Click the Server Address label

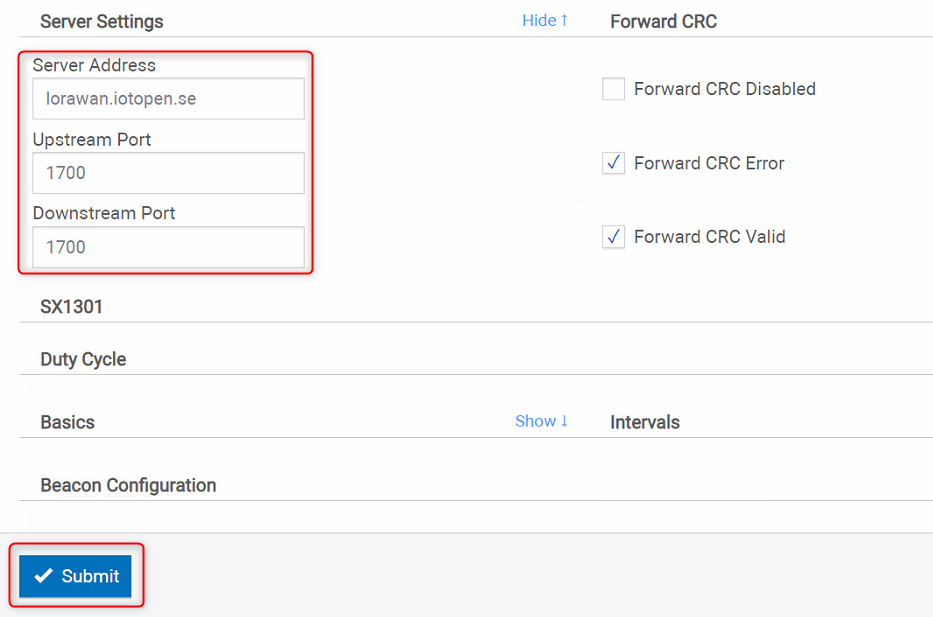pos(94,65)
